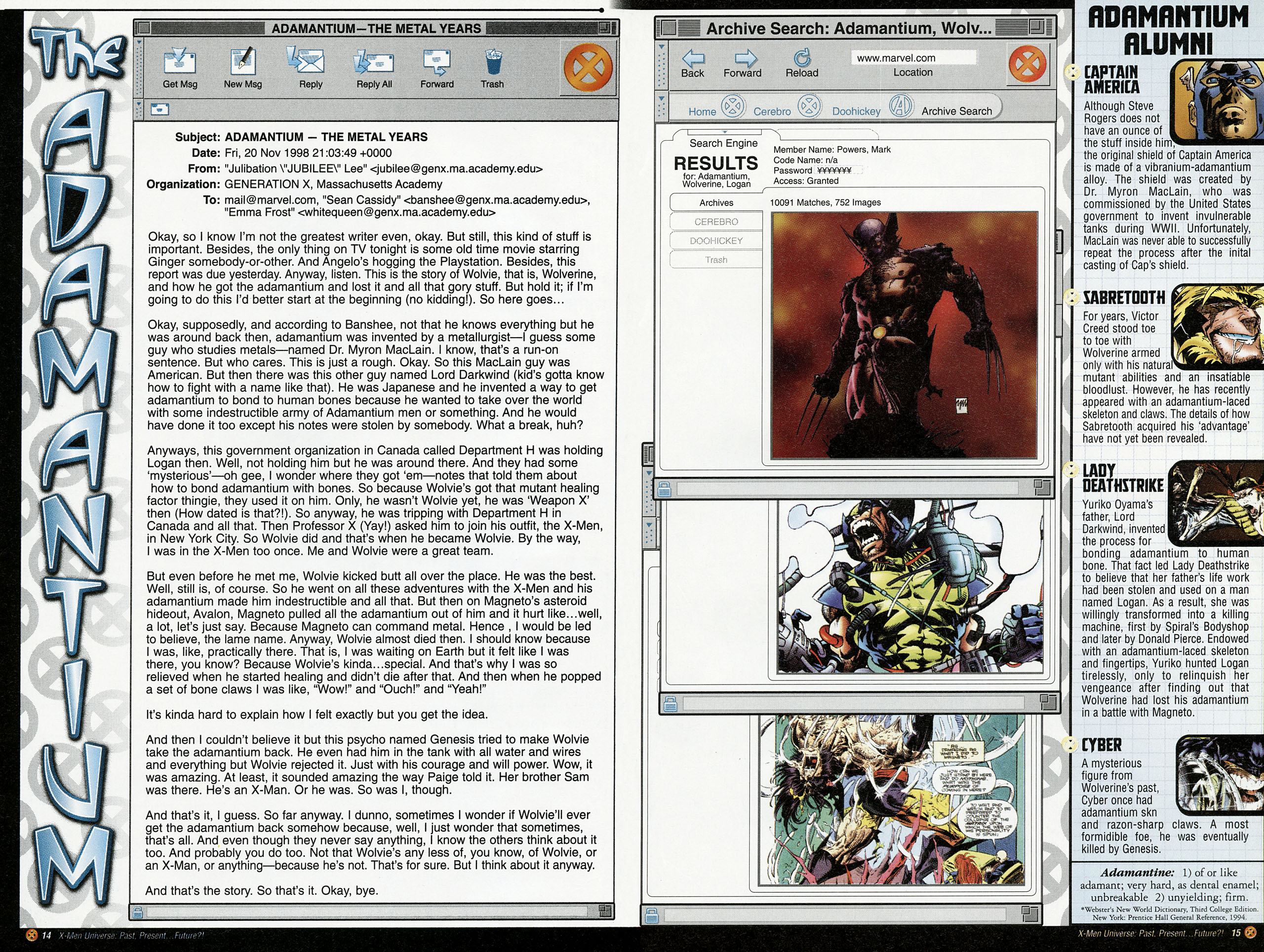Collapse the browser navigation toolbar triangle
1264x952 pixels.
click(x=662, y=46)
